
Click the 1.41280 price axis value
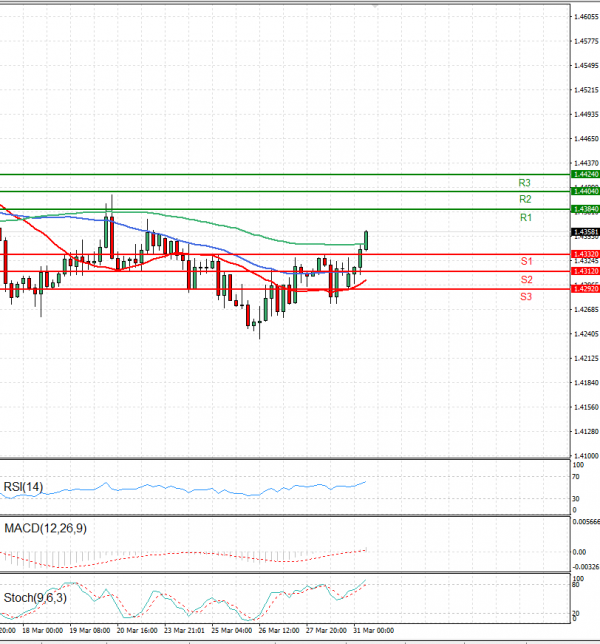point(586,432)
